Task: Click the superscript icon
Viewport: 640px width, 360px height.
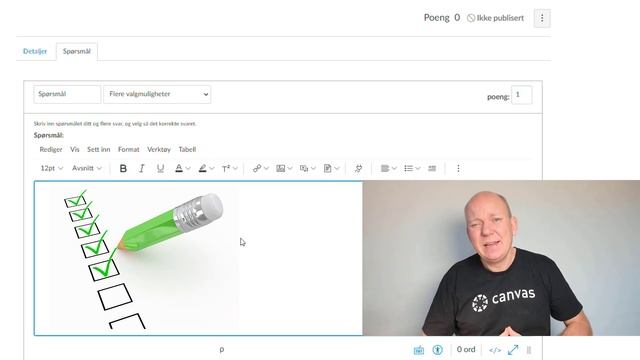Action: 226,168
